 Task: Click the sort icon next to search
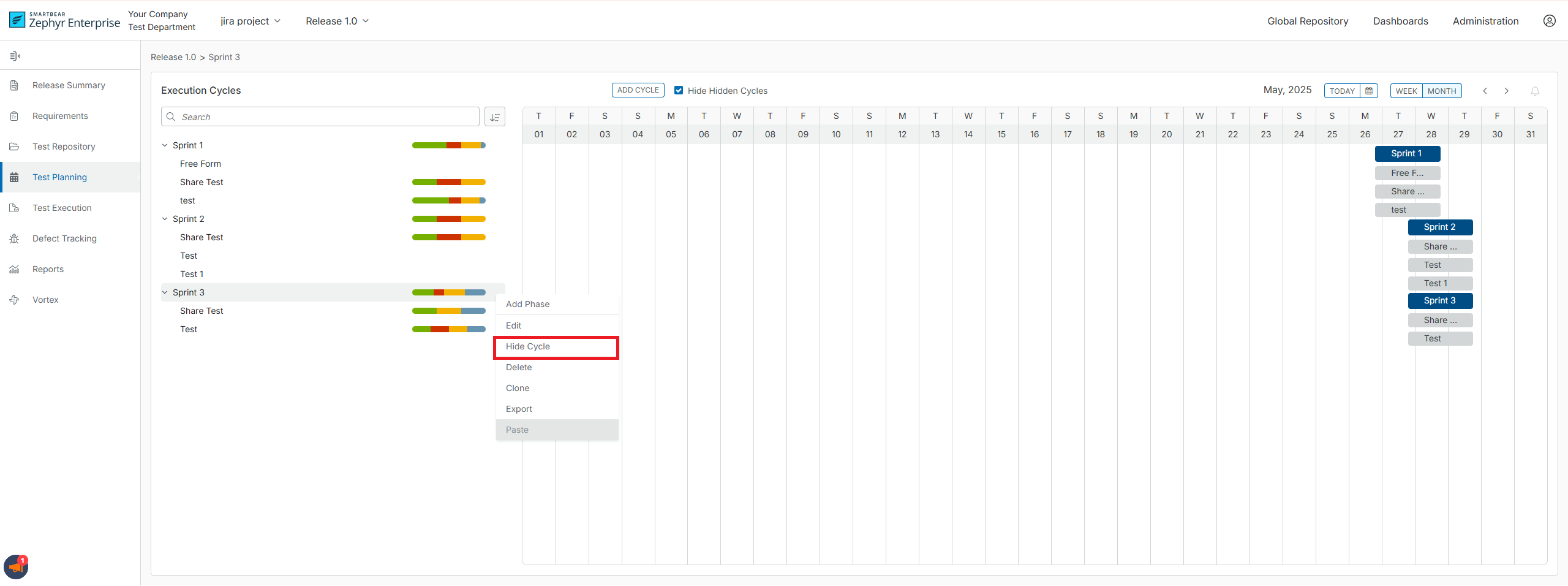tap(495, 116)
